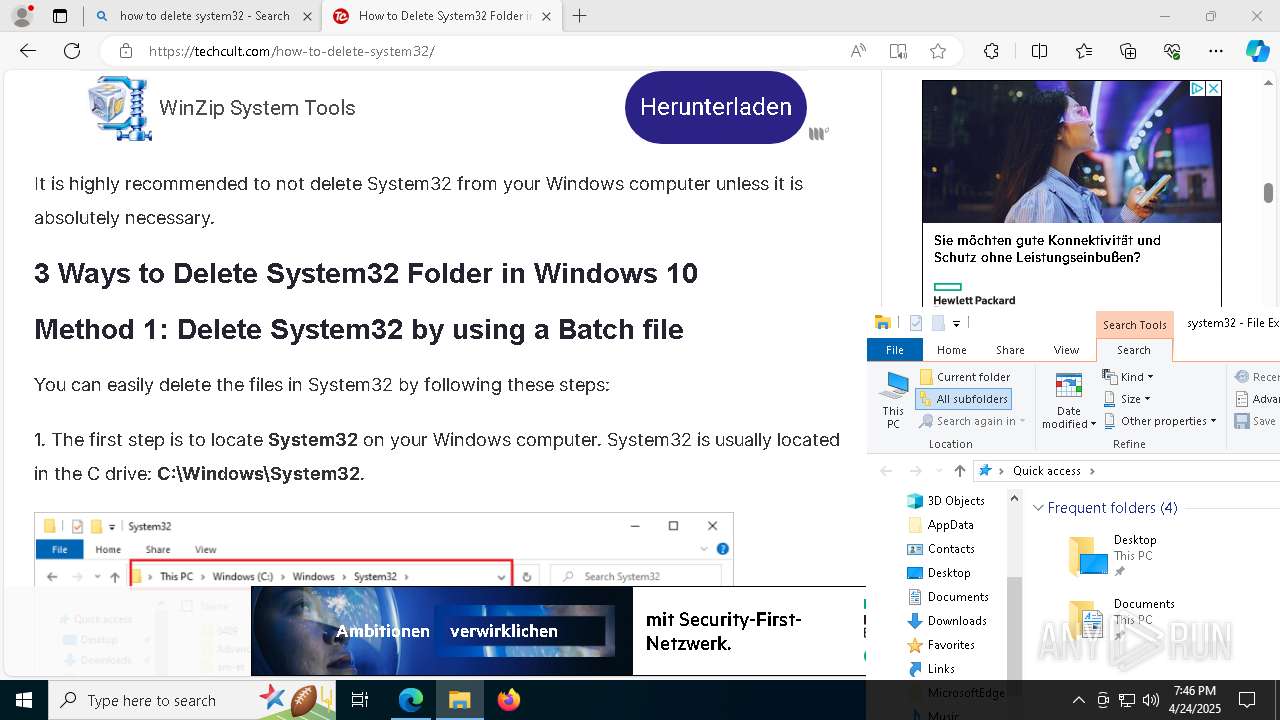The height and width of the screenshot is (720, 1280).
Task: Open Edge Settings and more menu
Action: (1216, 51)
